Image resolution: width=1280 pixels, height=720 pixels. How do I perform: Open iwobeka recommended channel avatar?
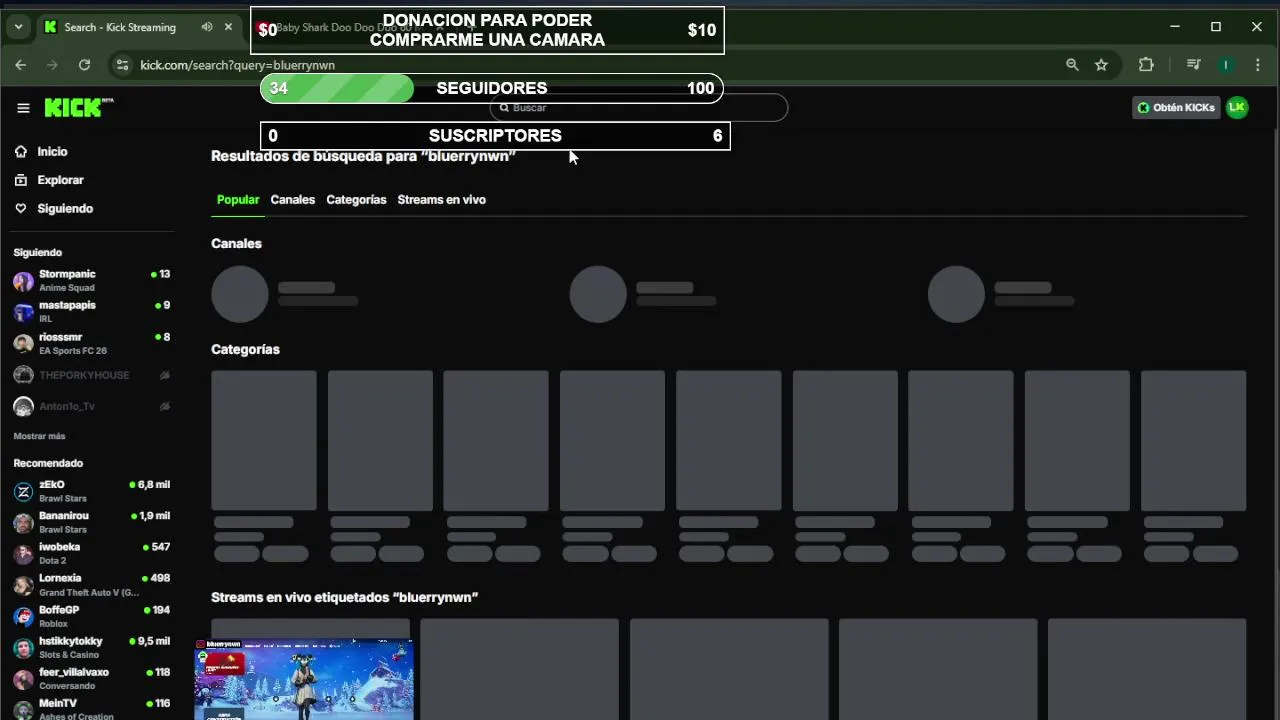23,554
